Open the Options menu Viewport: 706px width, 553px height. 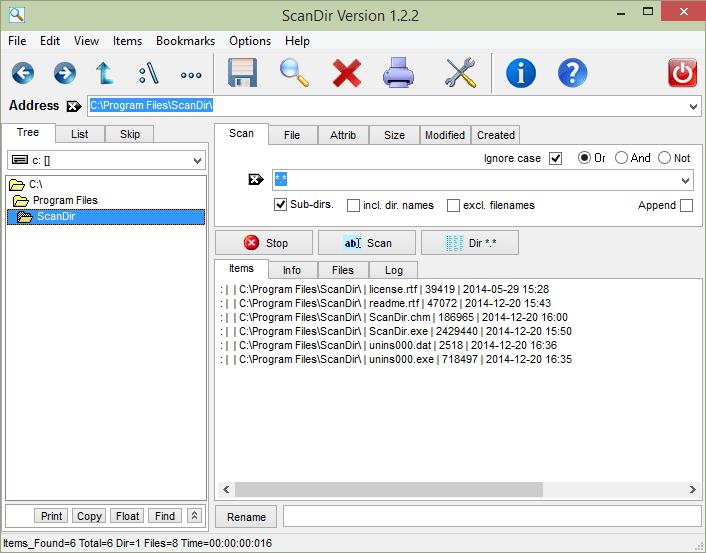(x=250, y=41)
